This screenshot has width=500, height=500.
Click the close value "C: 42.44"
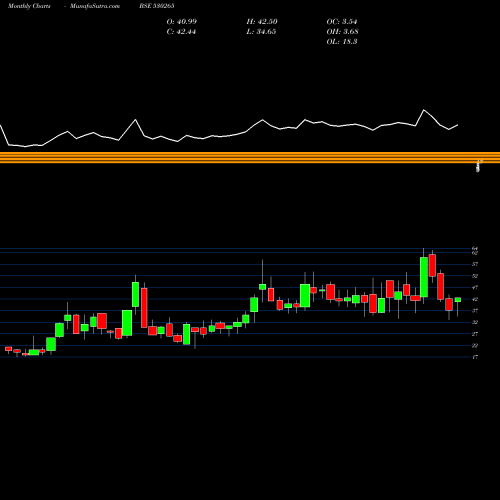pos(181,32)
